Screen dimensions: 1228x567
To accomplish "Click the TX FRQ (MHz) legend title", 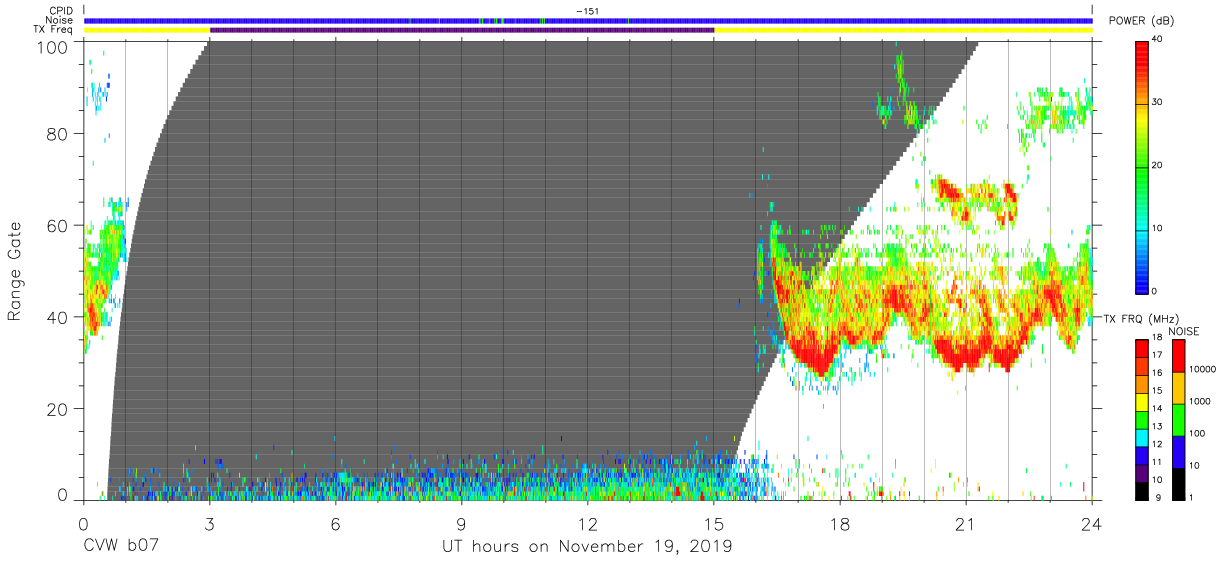I will coord(1140,319).
